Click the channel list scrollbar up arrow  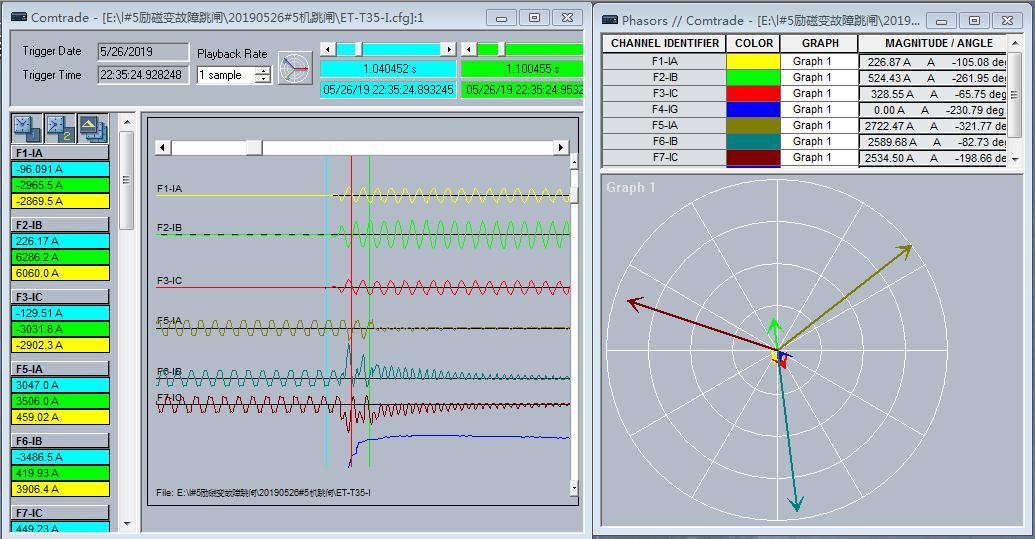click(x=127, y=122)
